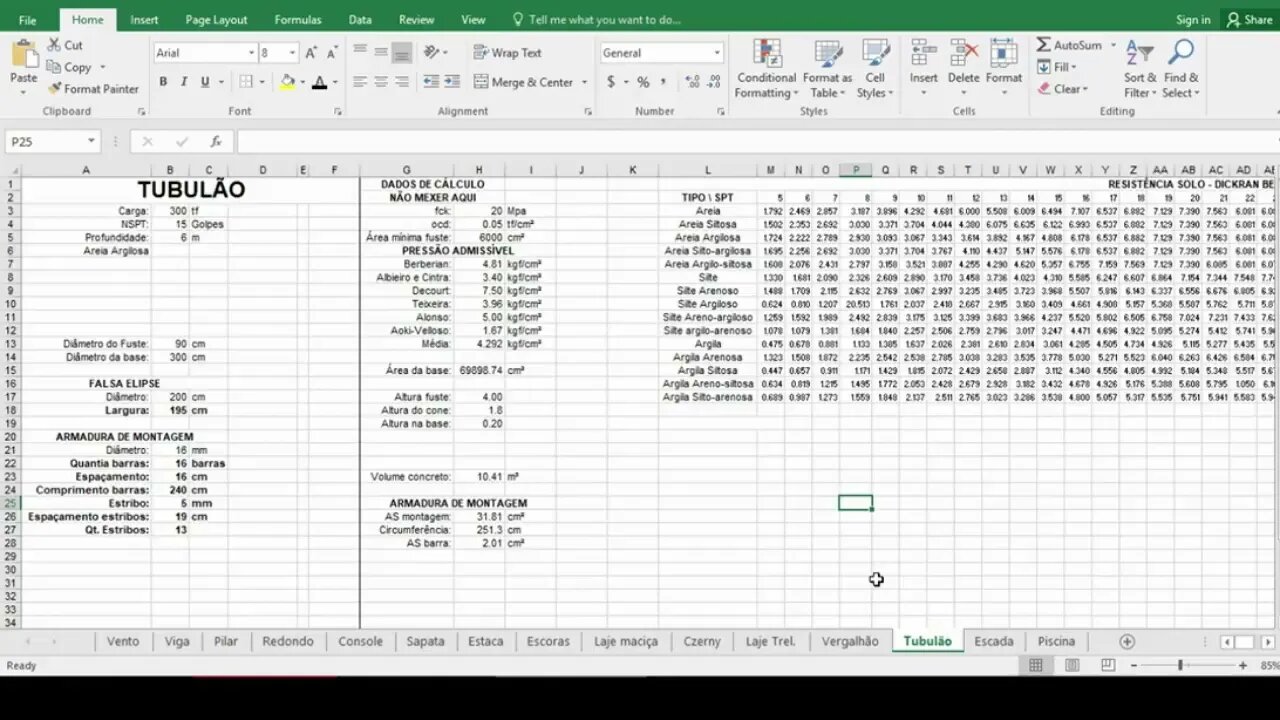Switch to the Formulas ribbon tab
This screenshot has width=1280, height=720.
[298, 20]
